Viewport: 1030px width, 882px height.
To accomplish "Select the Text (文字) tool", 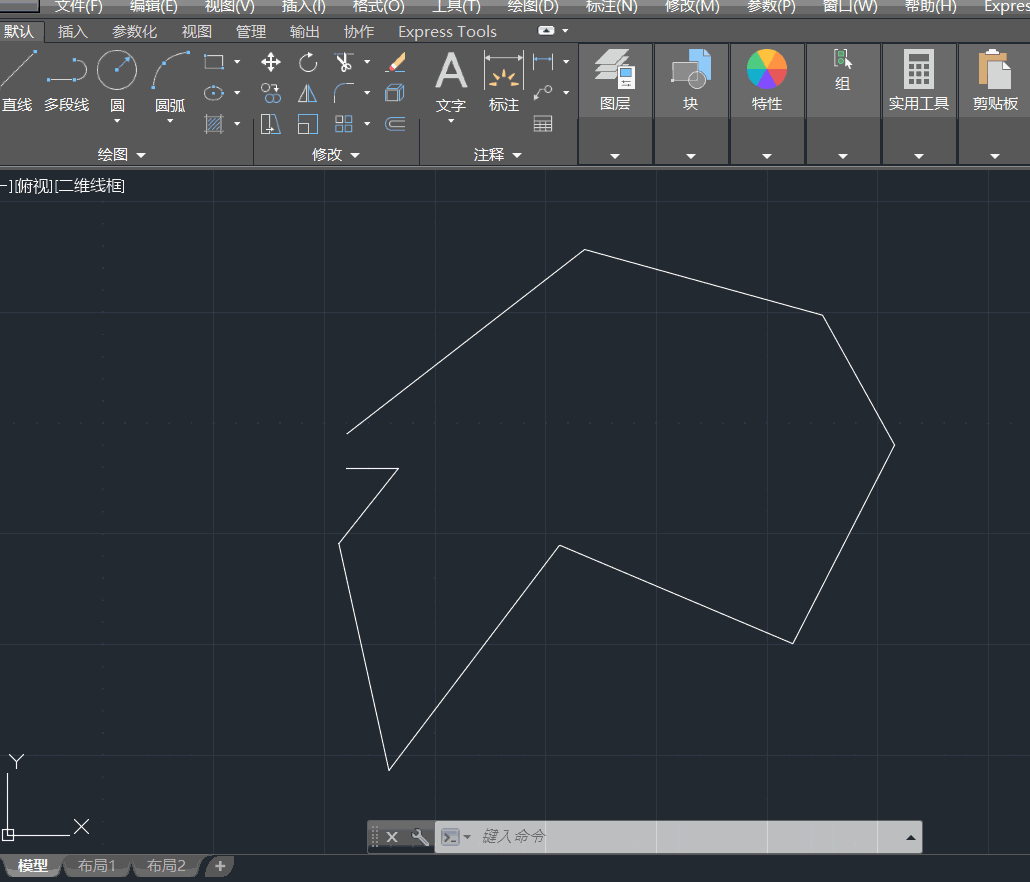I will [451, 80].
